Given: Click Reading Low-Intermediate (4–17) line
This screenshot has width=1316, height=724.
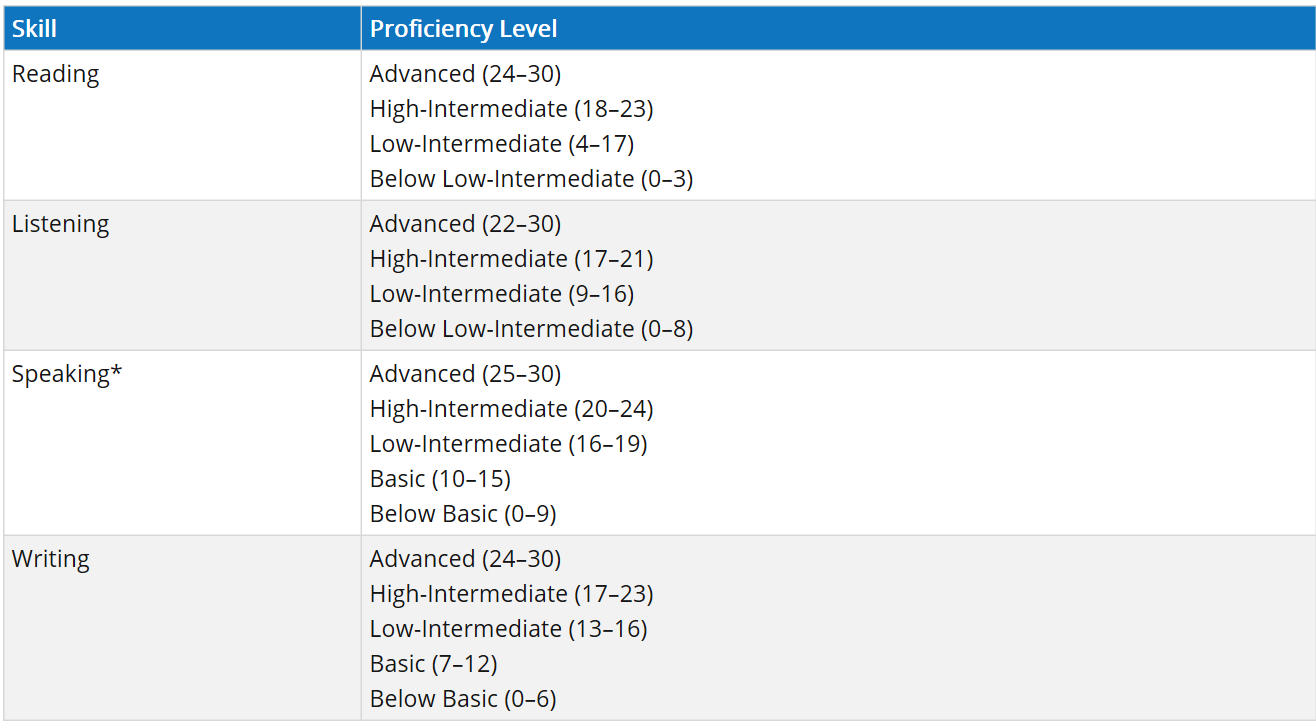Looking at the screenshot, I should click(502, 144).
